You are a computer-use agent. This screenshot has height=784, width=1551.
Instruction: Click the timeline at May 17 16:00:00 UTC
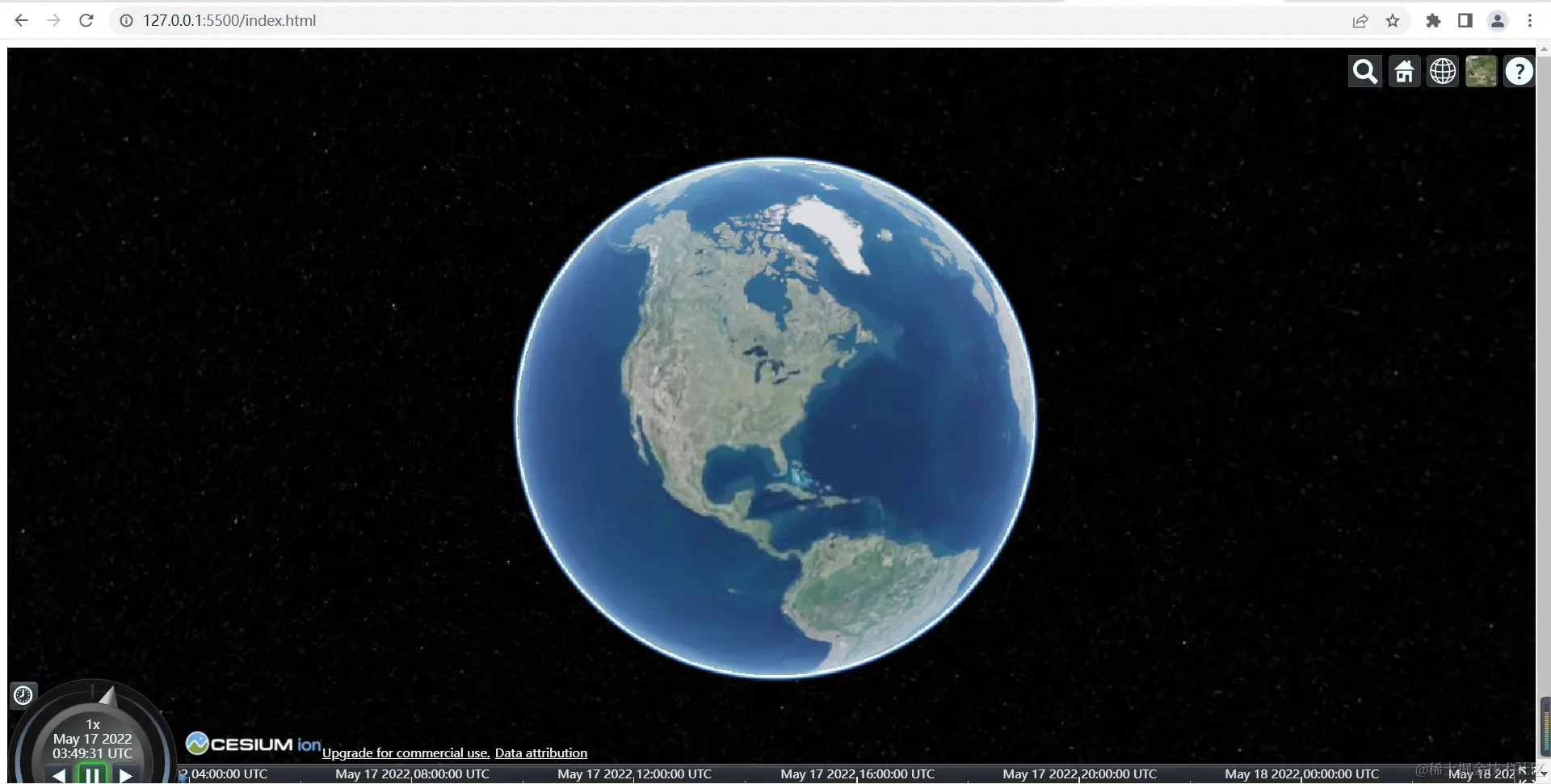857,774
